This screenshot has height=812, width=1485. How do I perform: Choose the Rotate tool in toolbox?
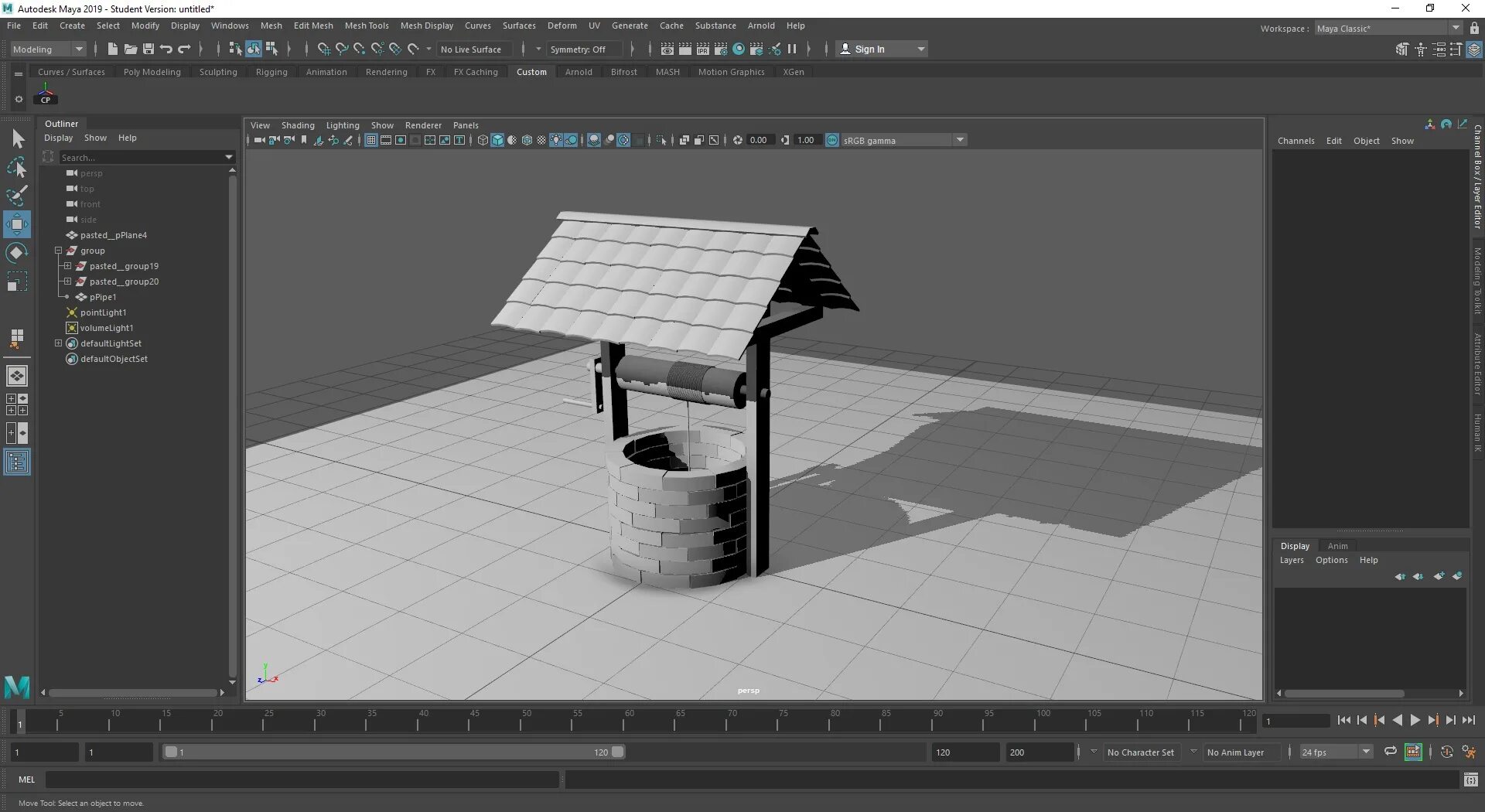17,253
